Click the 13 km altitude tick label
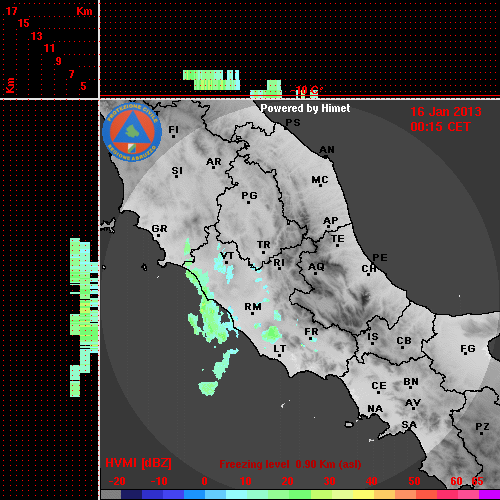This screenshot has width=500, height=500. coord(37,36)
